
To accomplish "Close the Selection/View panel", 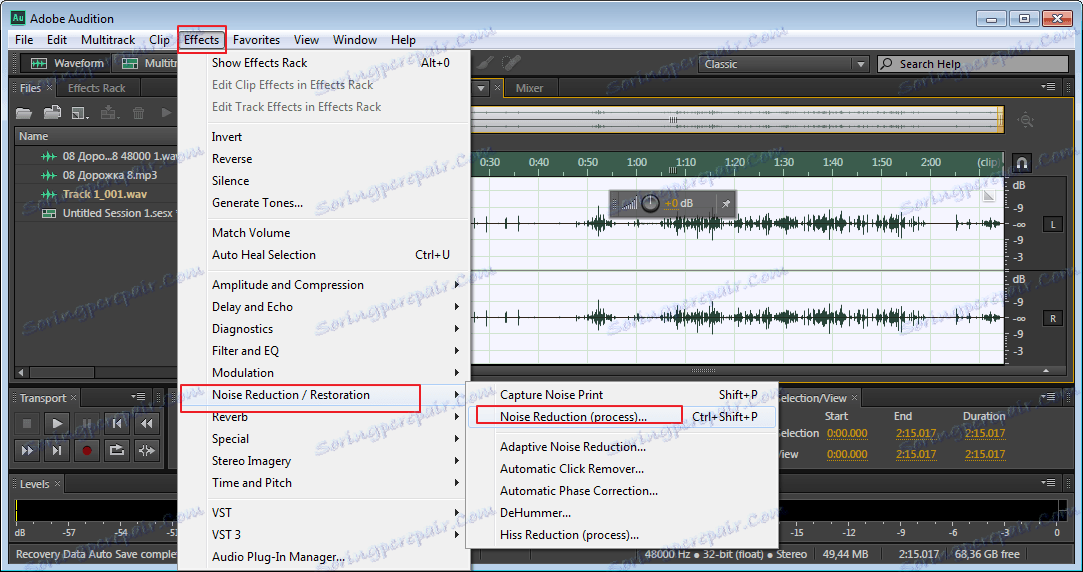I will (854, 398).
